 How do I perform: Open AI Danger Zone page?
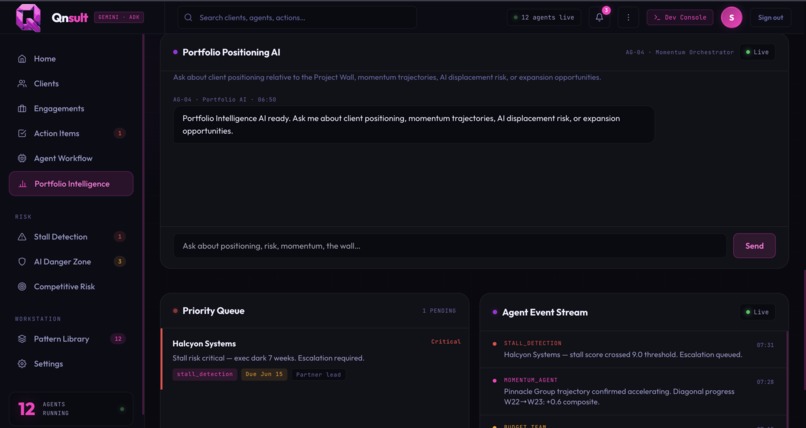(71, 262)
